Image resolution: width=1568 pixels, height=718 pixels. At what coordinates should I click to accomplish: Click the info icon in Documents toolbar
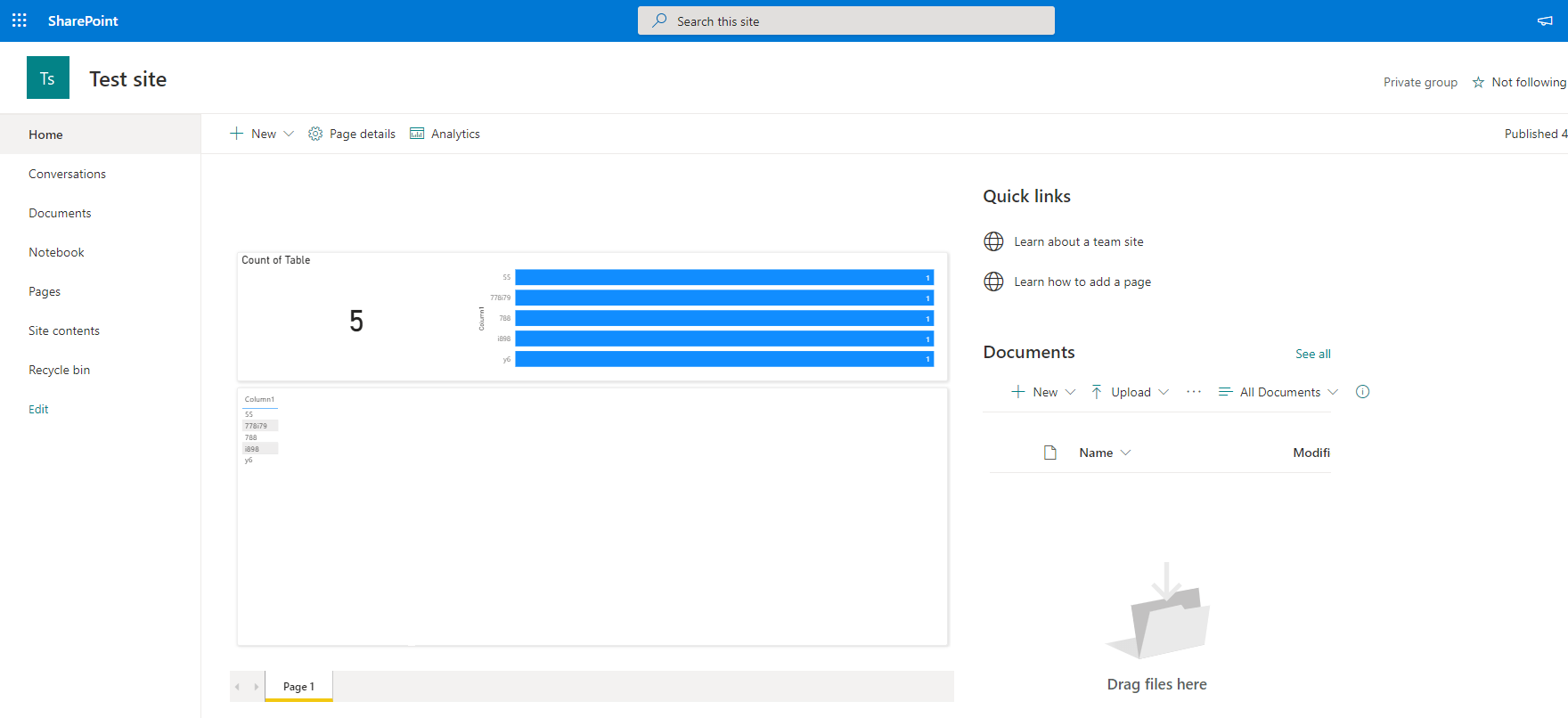pyautogui.click(x=1362, y=392)
